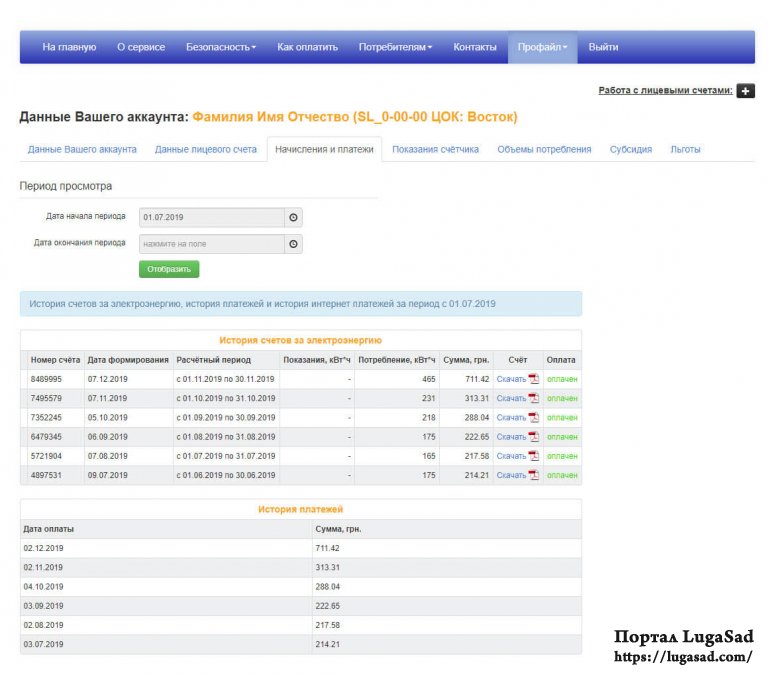Expand the Безопасность dropdown menu
This screenshot has width=769, height=675.
pos(221,47)
